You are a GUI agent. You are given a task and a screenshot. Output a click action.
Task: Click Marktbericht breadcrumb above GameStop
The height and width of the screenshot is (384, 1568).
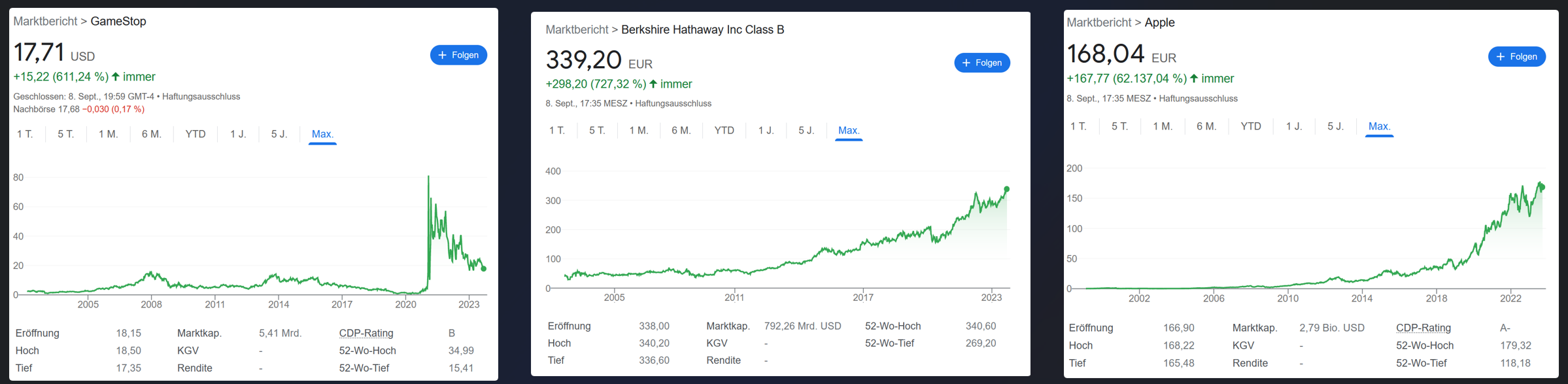pyautogui.click(x=45, y=21)
